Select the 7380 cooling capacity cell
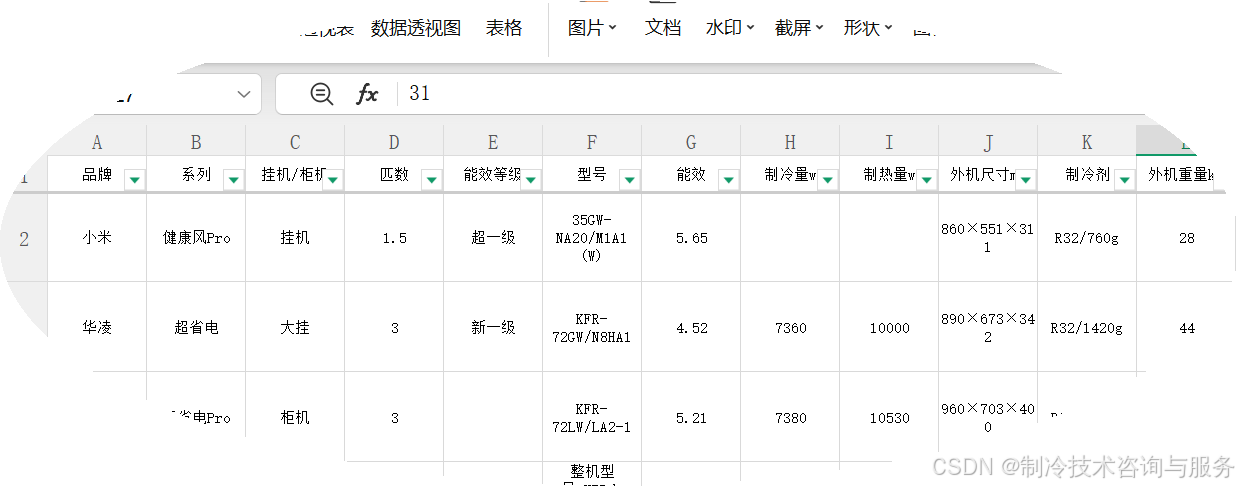The height and width of the screenshot is (486, 1239). [790, 417]
